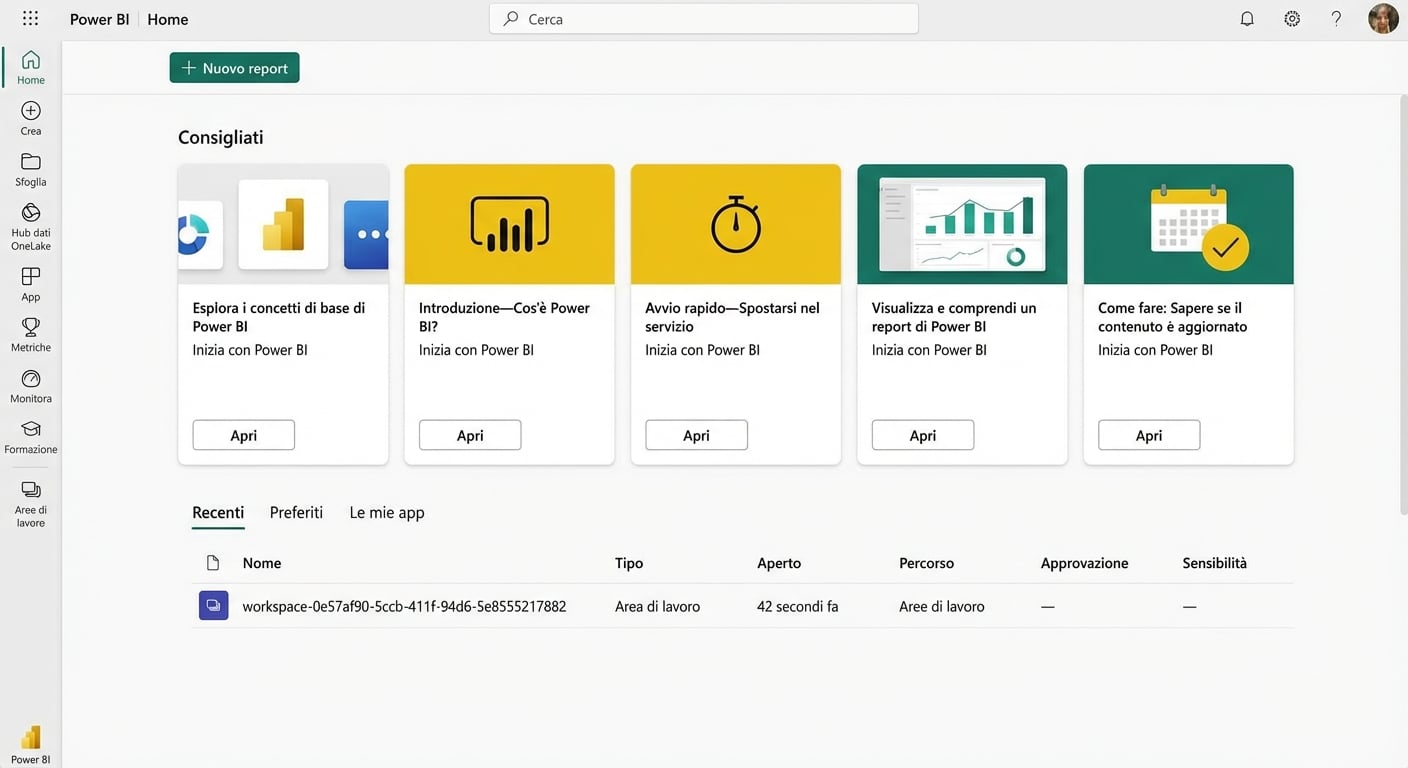Sort by Tipo column header
1408x768 pixels.
(629, 563)
